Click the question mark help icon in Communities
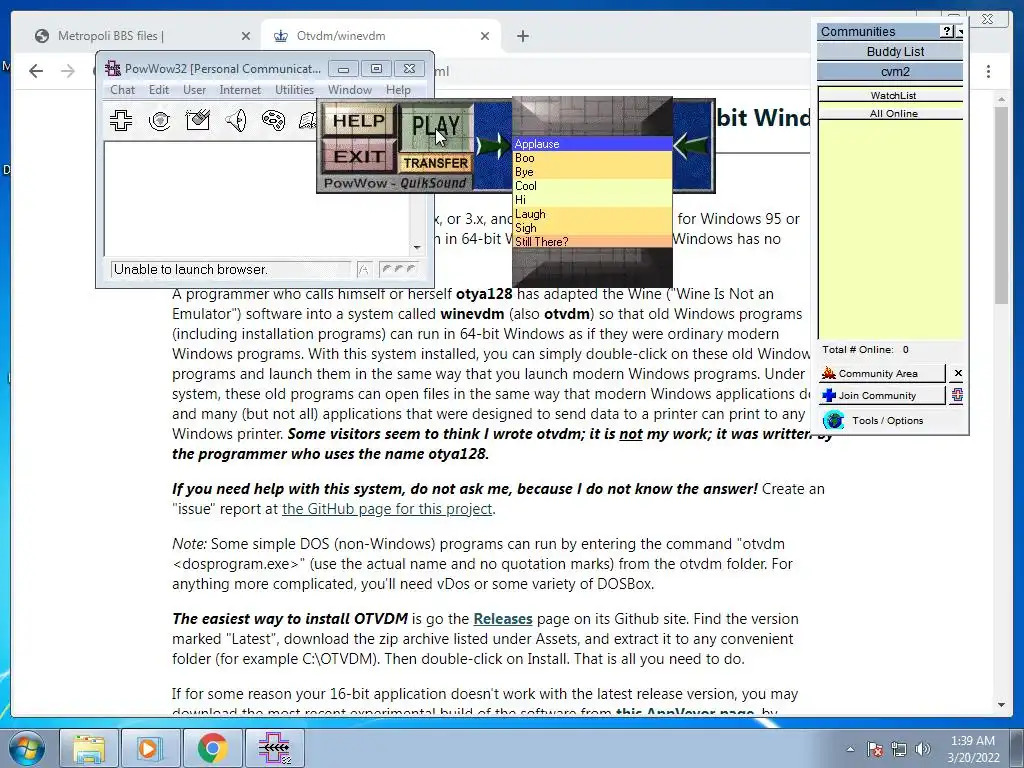The height and width of the screenshot is (768, 1024). [x=946, y=31]
